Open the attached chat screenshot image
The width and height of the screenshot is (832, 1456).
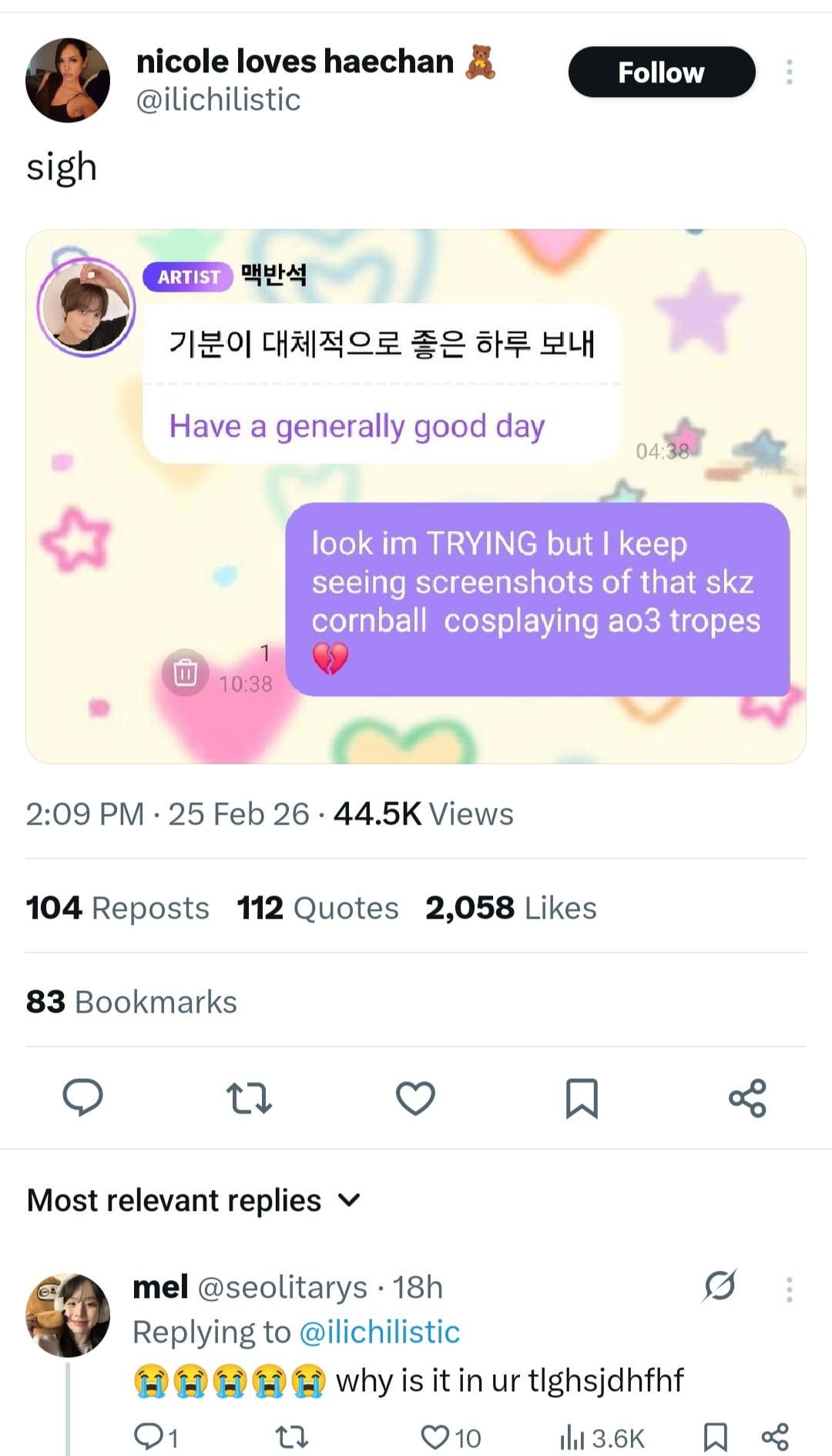tap(416, 496)
